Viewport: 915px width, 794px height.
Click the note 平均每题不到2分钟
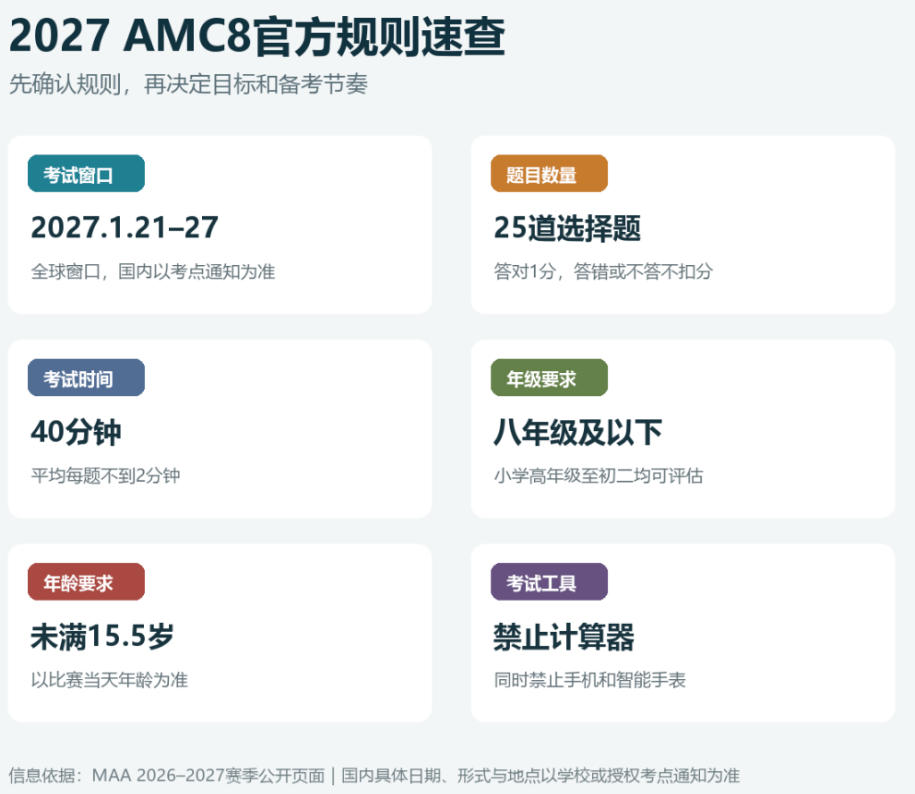[106, 475]
